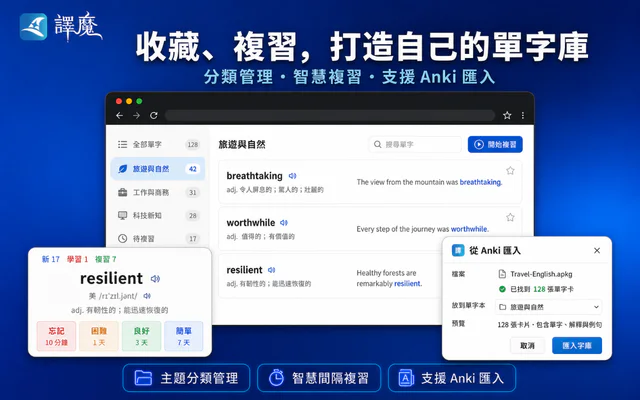Screen dimensions: 640x400
Task: Click the clock icon beside 待複習
Action: [x=122, y=238]
